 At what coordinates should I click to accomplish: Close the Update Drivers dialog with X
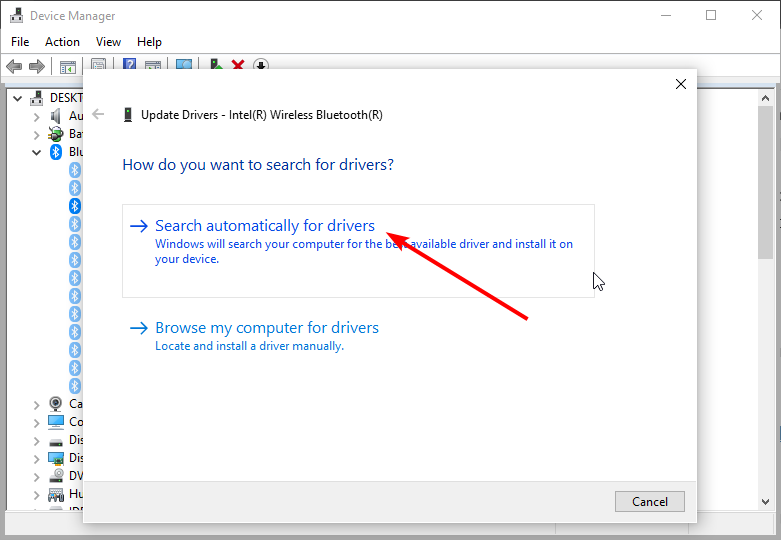(680, 84)
